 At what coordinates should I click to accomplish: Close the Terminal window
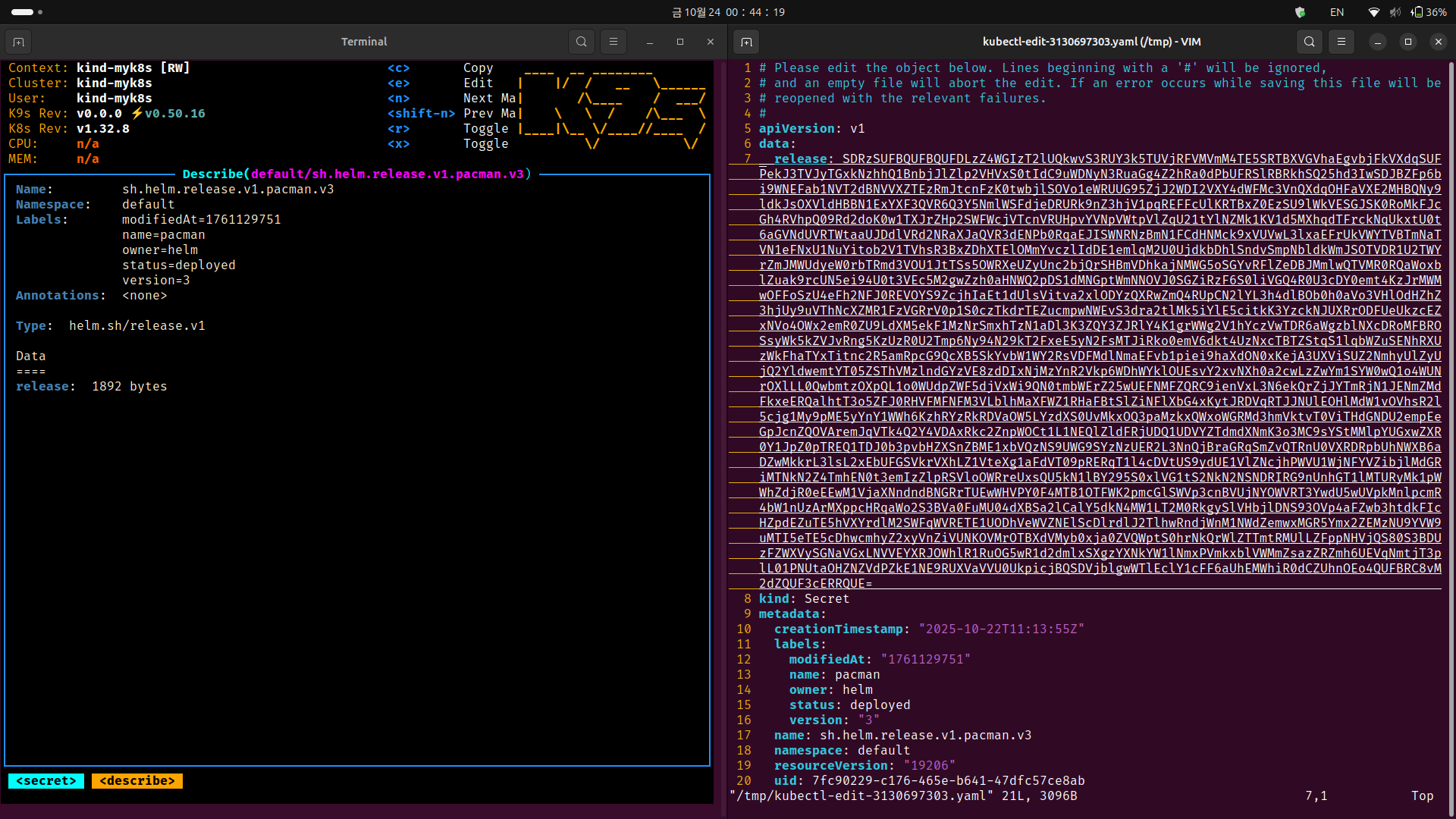click(711, 42)
